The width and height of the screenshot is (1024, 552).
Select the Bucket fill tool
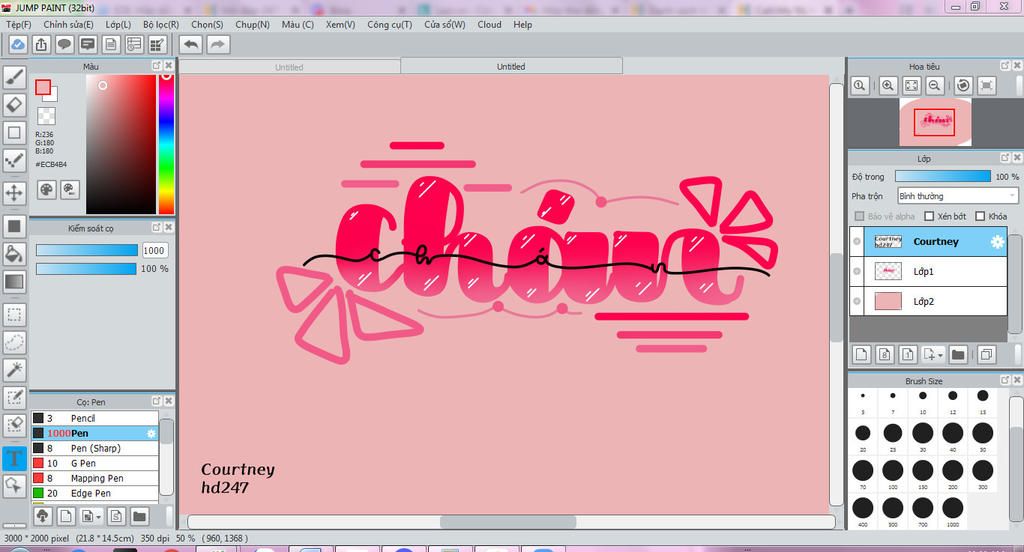[14, 254]
